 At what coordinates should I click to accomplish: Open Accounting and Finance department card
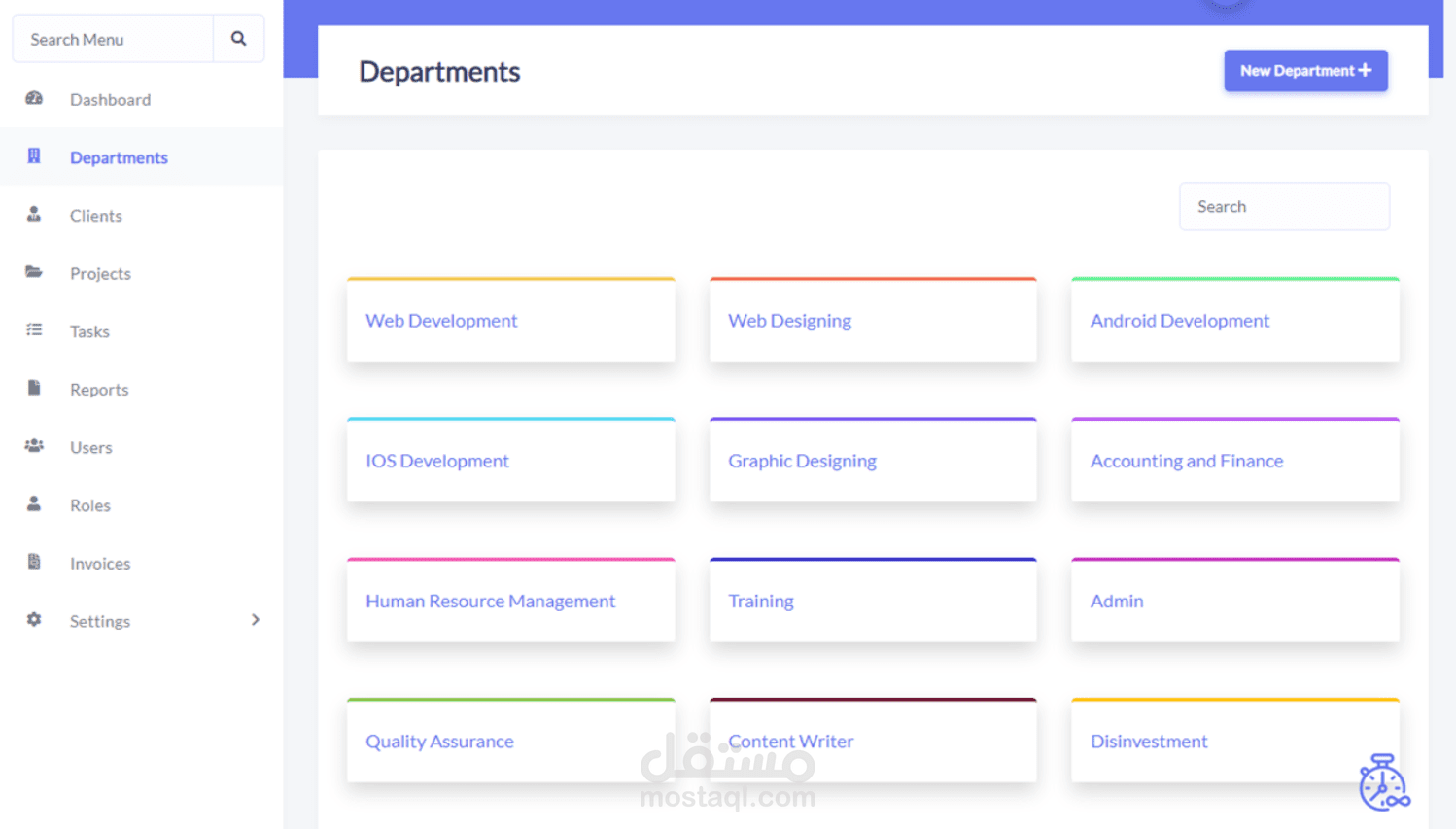click(1234, 460)
